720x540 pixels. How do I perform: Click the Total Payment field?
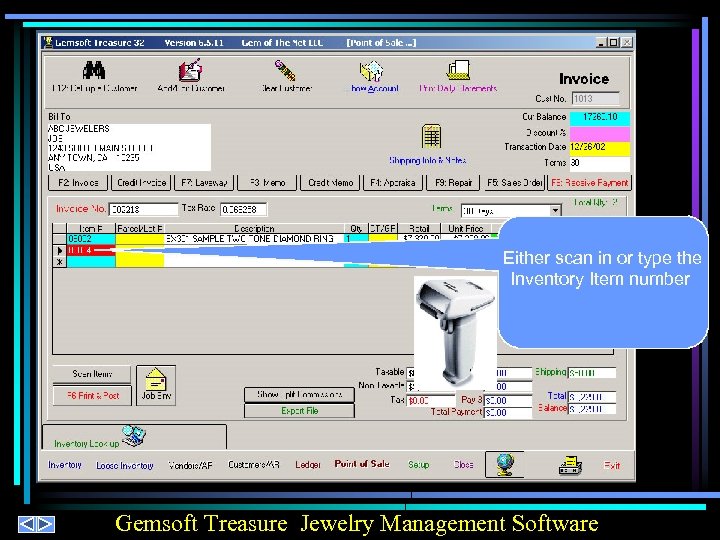point(508,412)
